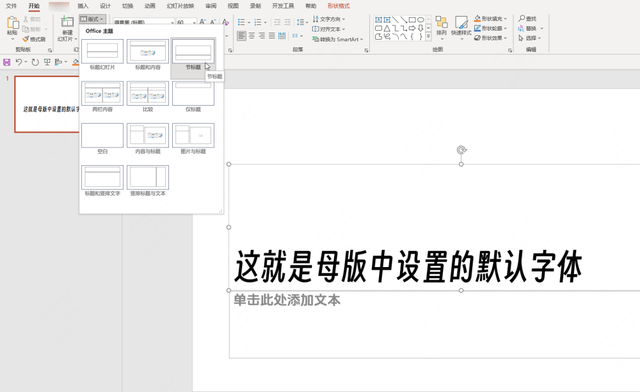Open Shape Fill (形状填充) dropdown
The image size is (640, 392).
coord(490,19)
